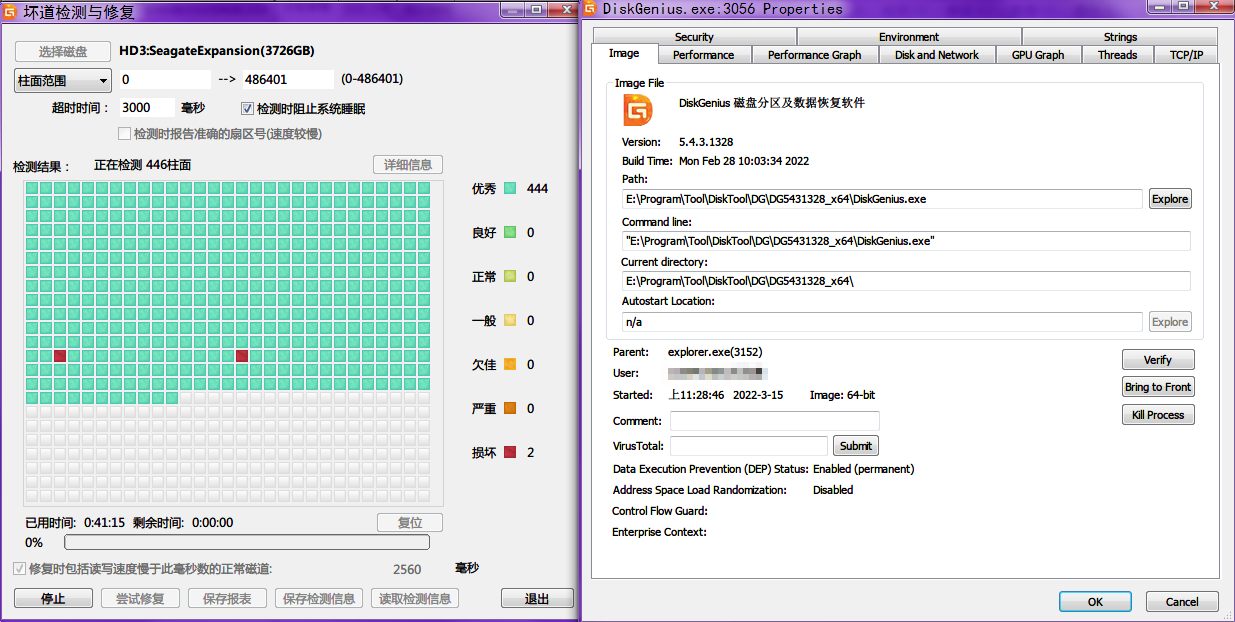The height and width of the screenshot is (622, 1235).
Task: Click Cancel in the Properties window
Action: [1182, 601]
